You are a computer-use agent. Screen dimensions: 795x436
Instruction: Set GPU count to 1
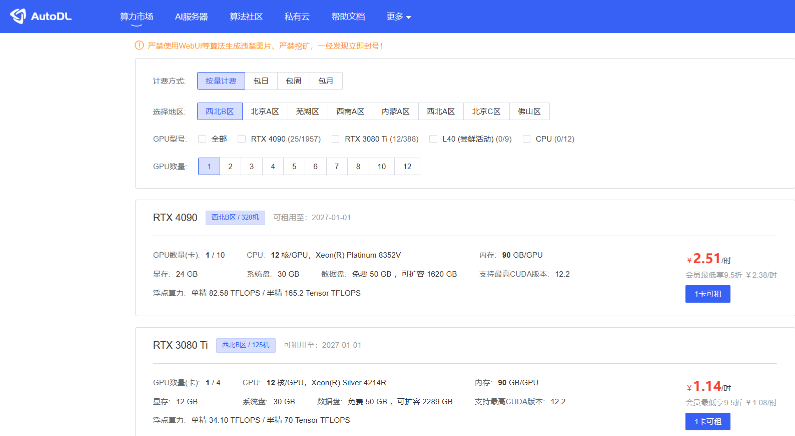click(x=209, y=166)
